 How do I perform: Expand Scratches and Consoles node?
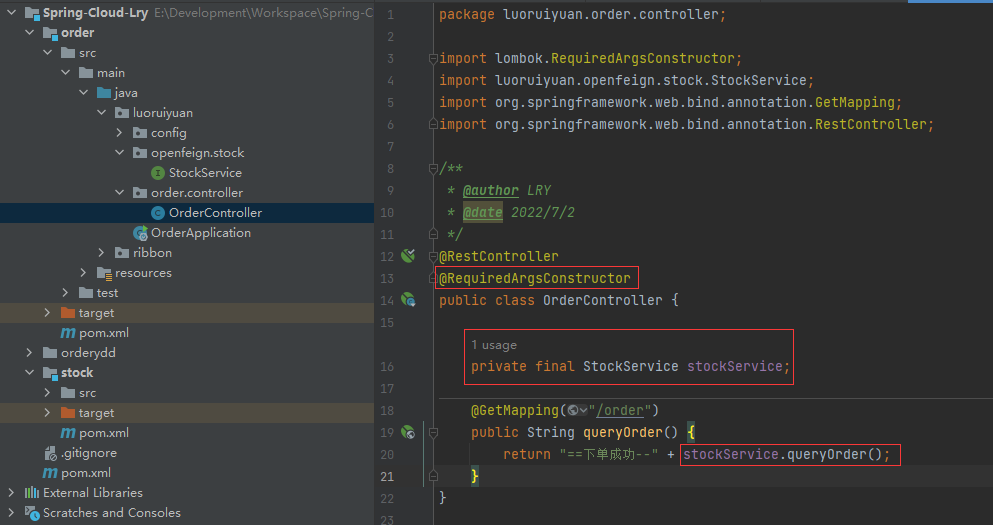[x=11, y=512]
